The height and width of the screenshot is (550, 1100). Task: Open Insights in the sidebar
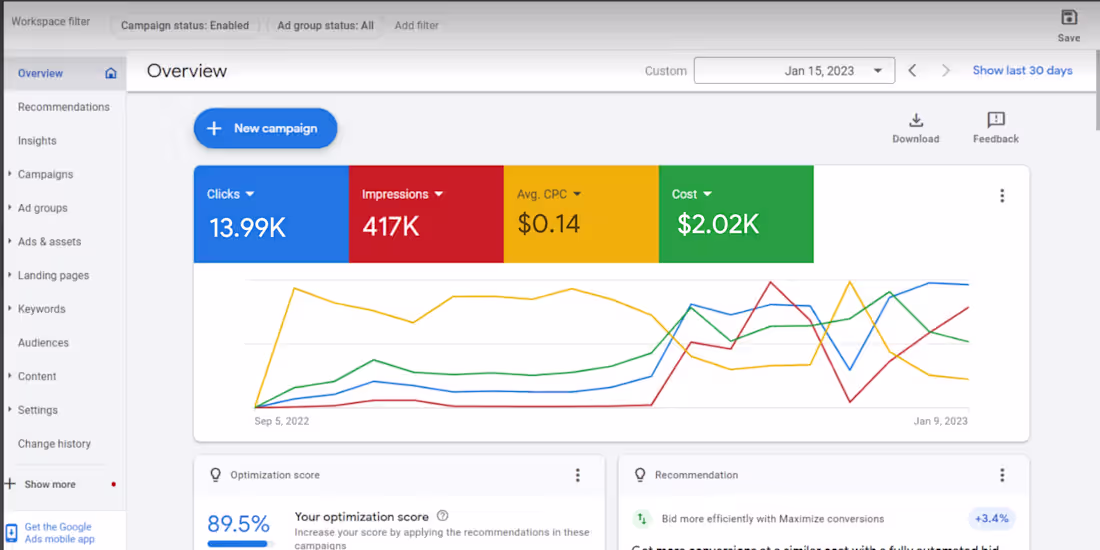[x=37, y=140]
